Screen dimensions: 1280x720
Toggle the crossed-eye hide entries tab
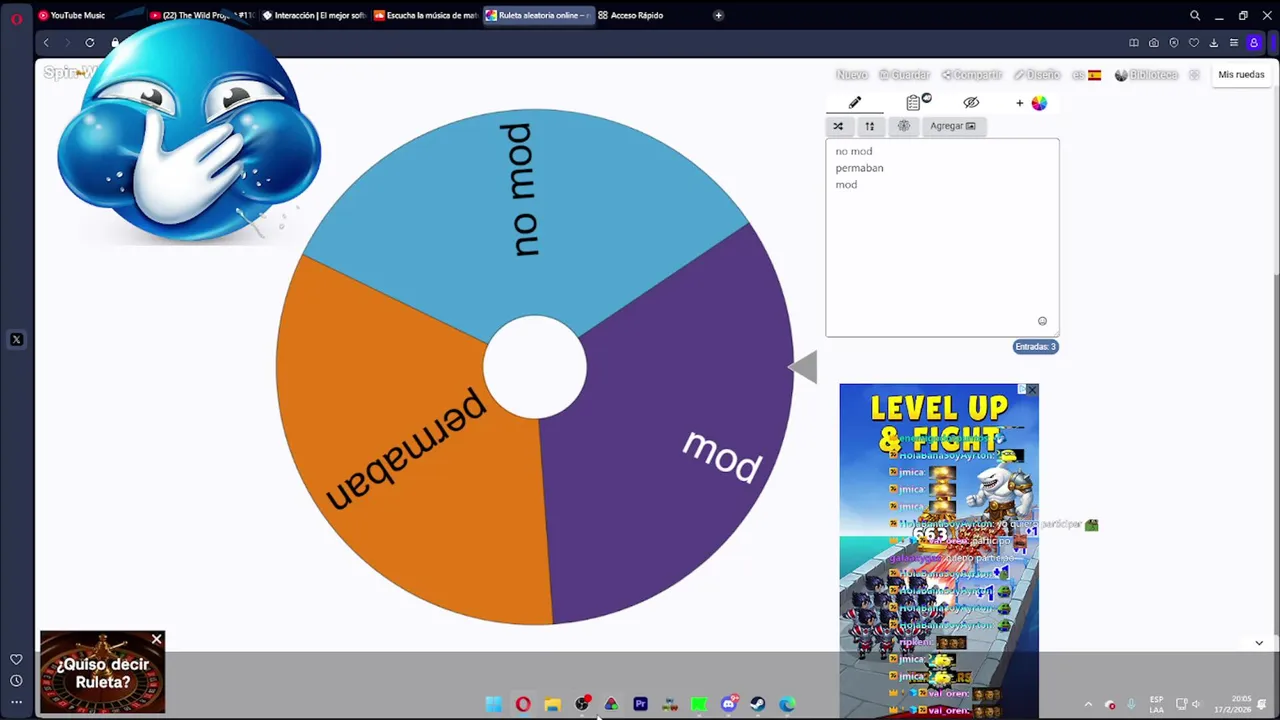(971, 103)
